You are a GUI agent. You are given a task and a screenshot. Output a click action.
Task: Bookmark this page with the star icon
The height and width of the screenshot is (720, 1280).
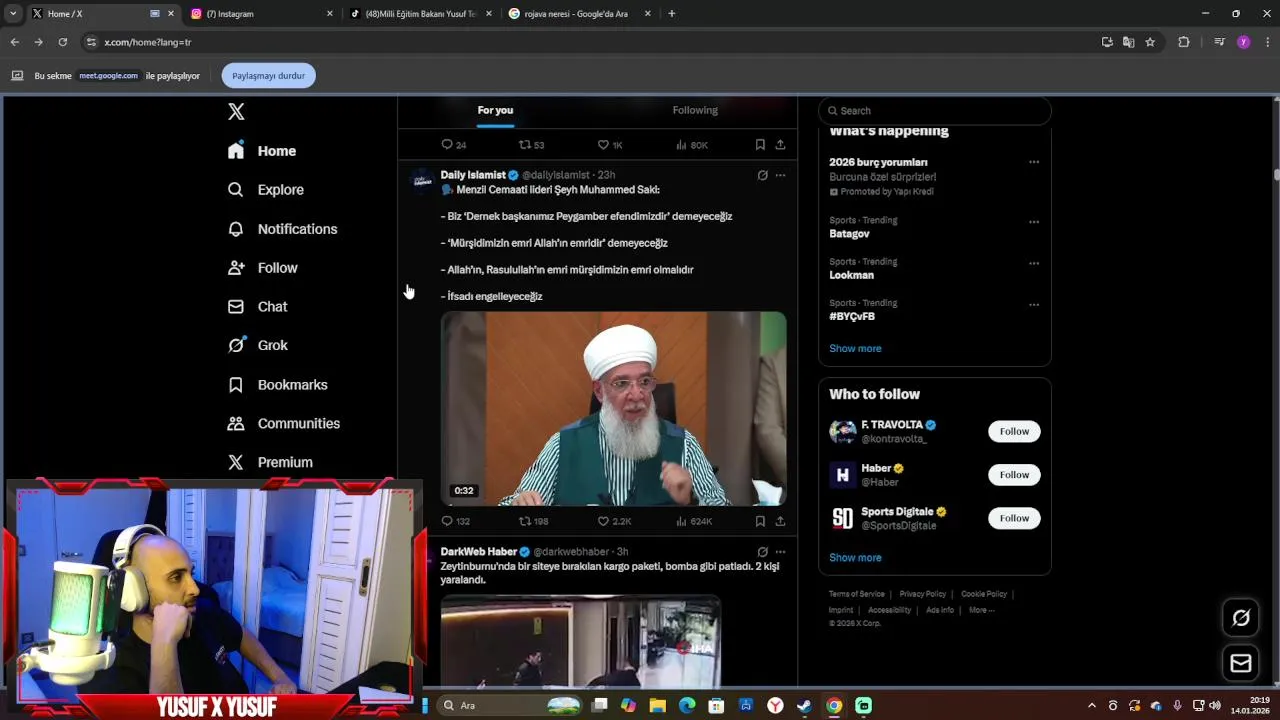tap(1150, 42)
